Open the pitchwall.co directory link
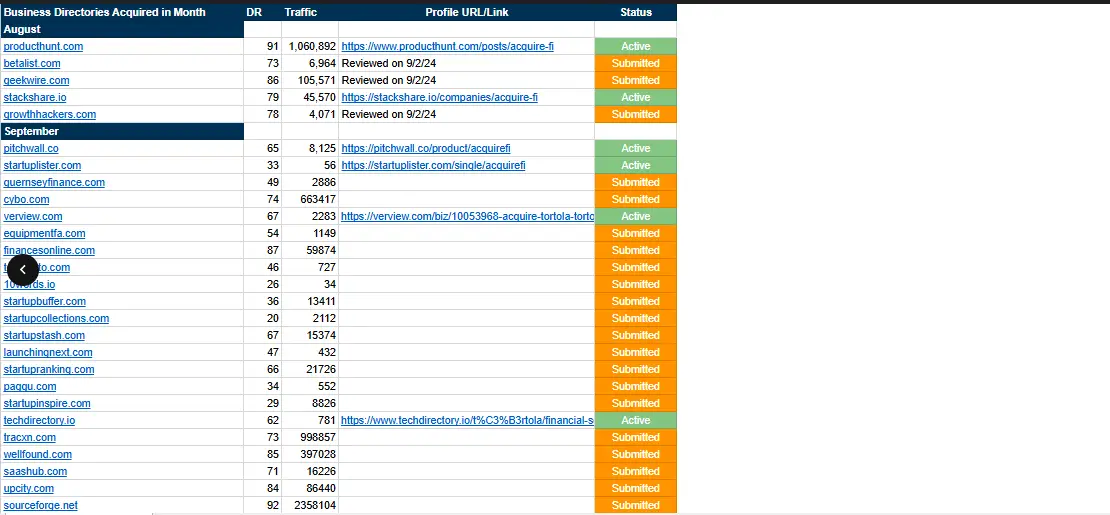This screenshot has height=515, width=1110. coord(31,148)
